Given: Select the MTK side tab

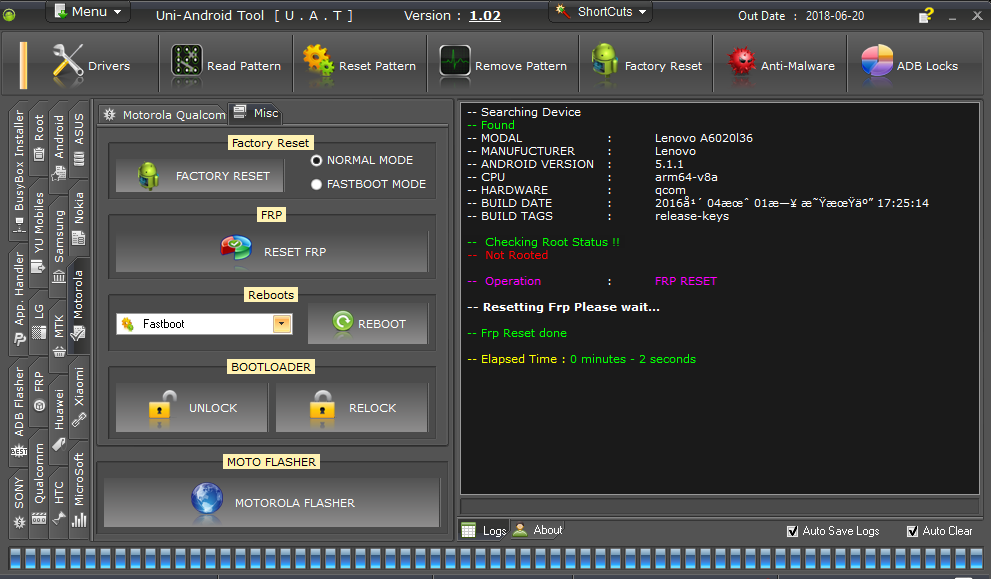Looking at the screenshot, I should pos(59,334).
